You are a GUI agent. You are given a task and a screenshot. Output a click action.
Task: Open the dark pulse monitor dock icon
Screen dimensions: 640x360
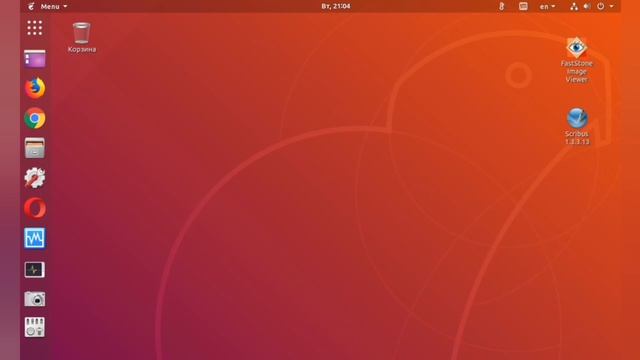pos(35,270)
